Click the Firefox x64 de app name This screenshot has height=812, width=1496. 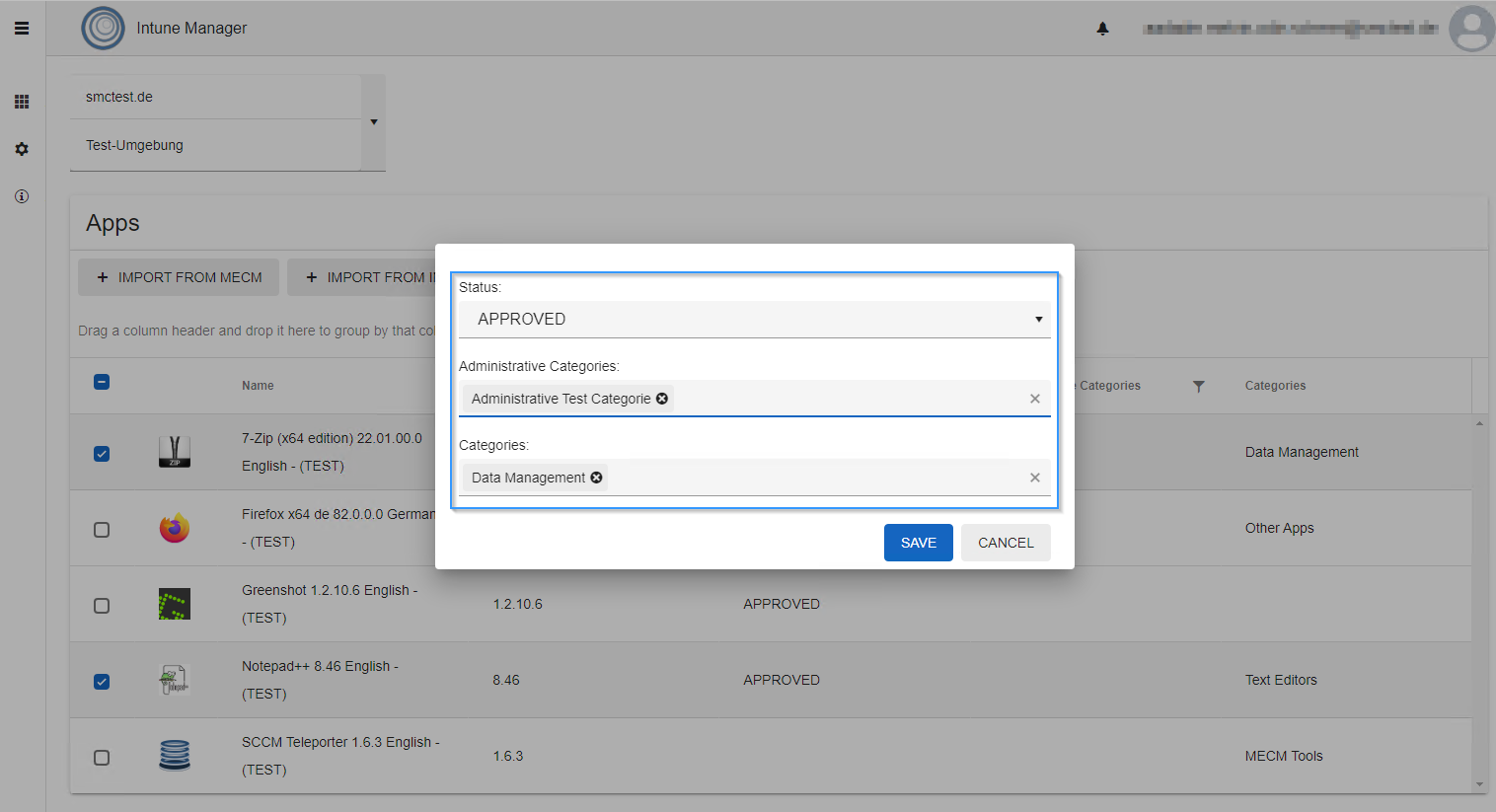[337, 528]
